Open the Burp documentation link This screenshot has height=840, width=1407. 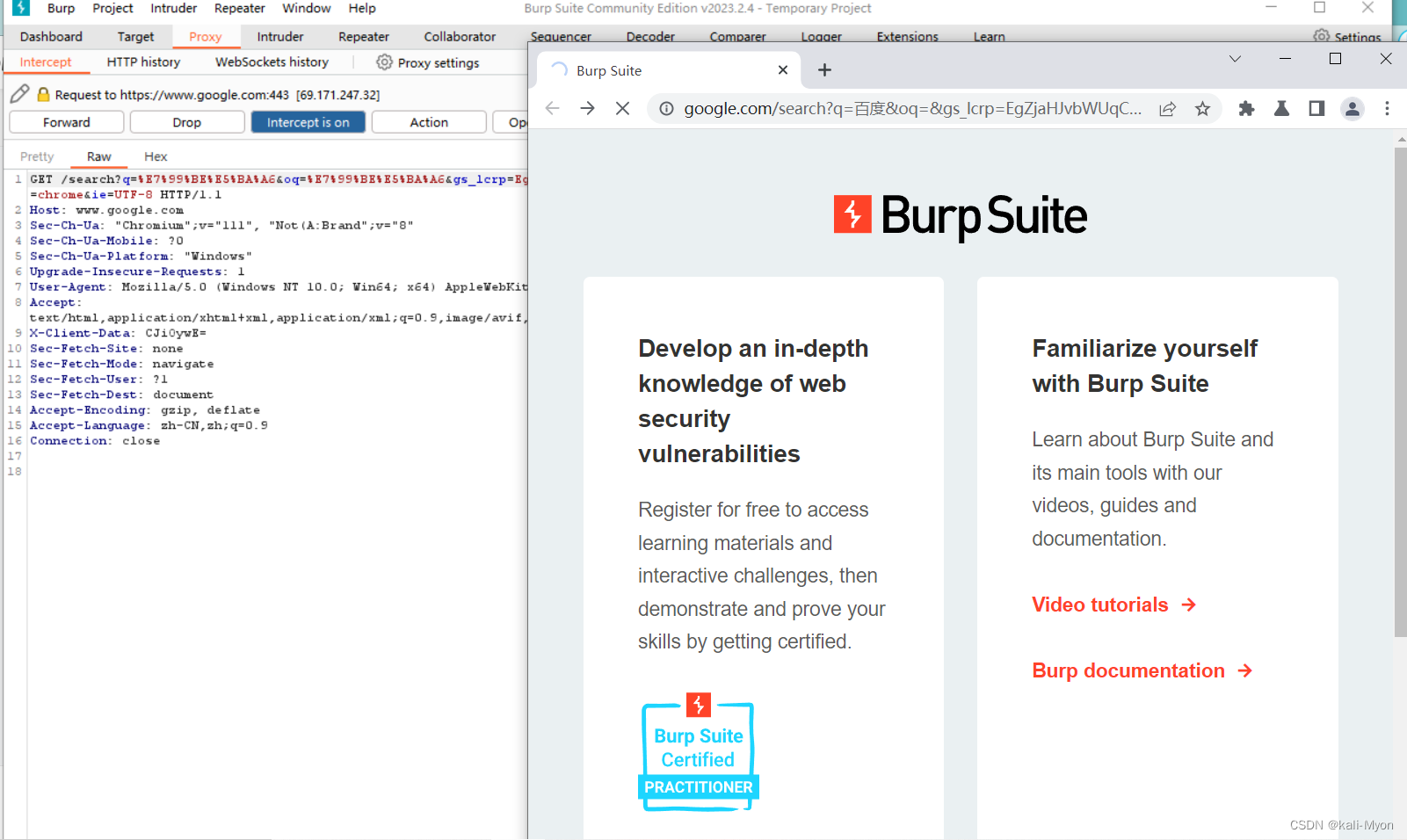[x=1142, y=670]
